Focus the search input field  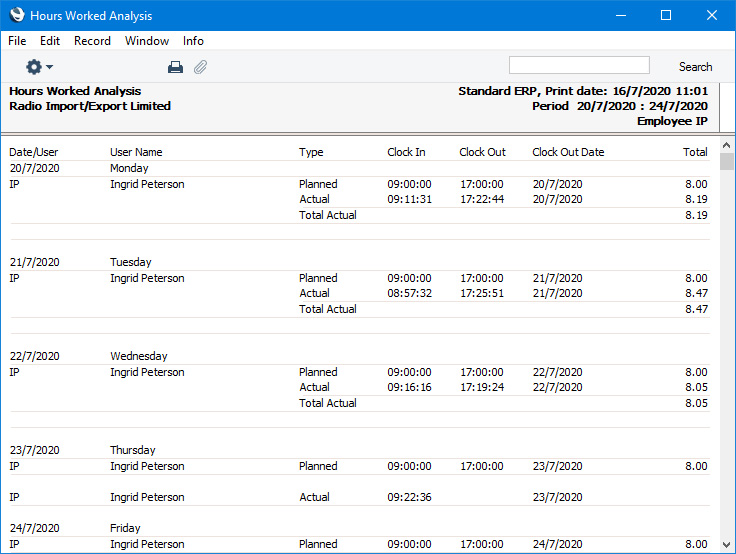(579, 65)
